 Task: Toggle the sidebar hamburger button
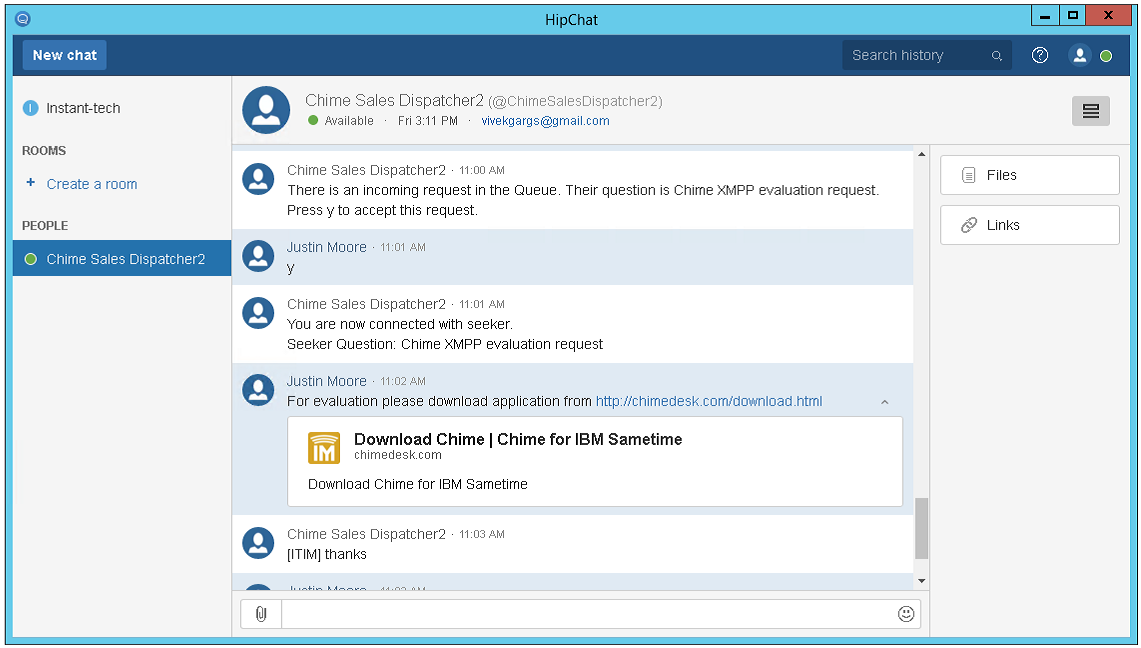1090,111
